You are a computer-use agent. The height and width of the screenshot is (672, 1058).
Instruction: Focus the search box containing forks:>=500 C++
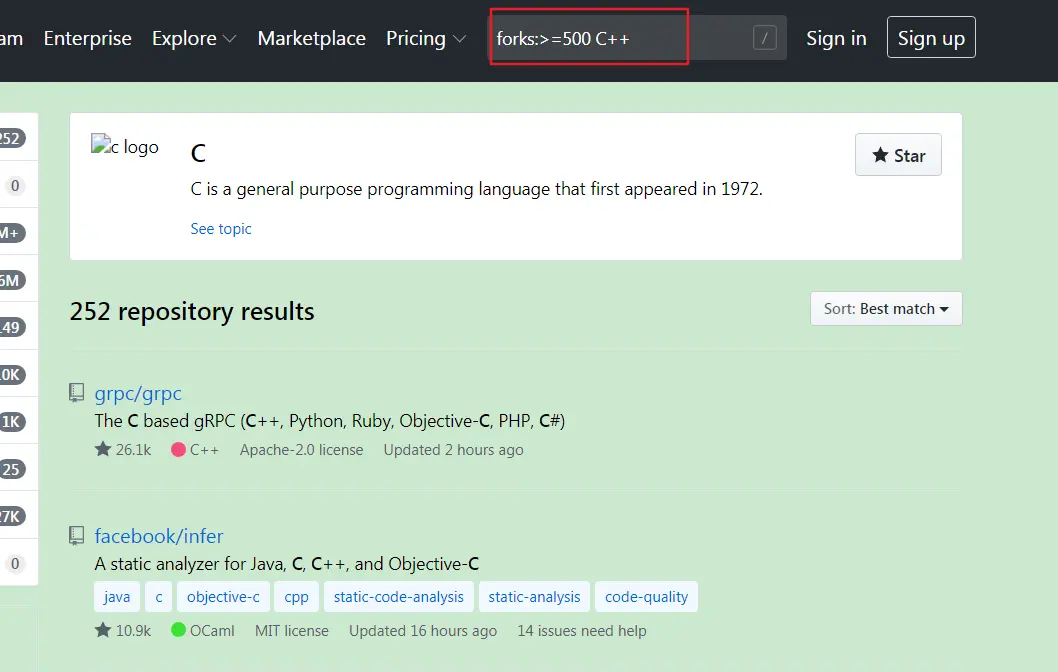[x=638, y=38]
